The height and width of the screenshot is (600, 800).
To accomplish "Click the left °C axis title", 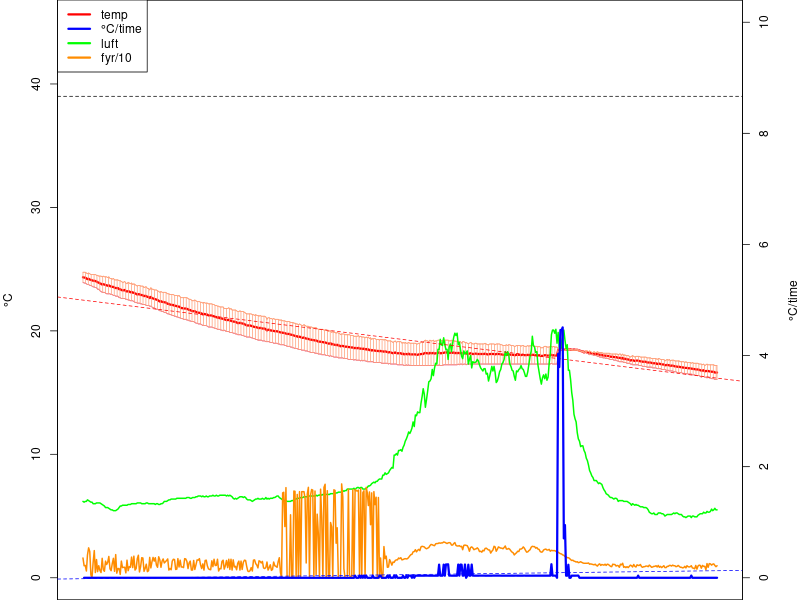I will 7,300.
